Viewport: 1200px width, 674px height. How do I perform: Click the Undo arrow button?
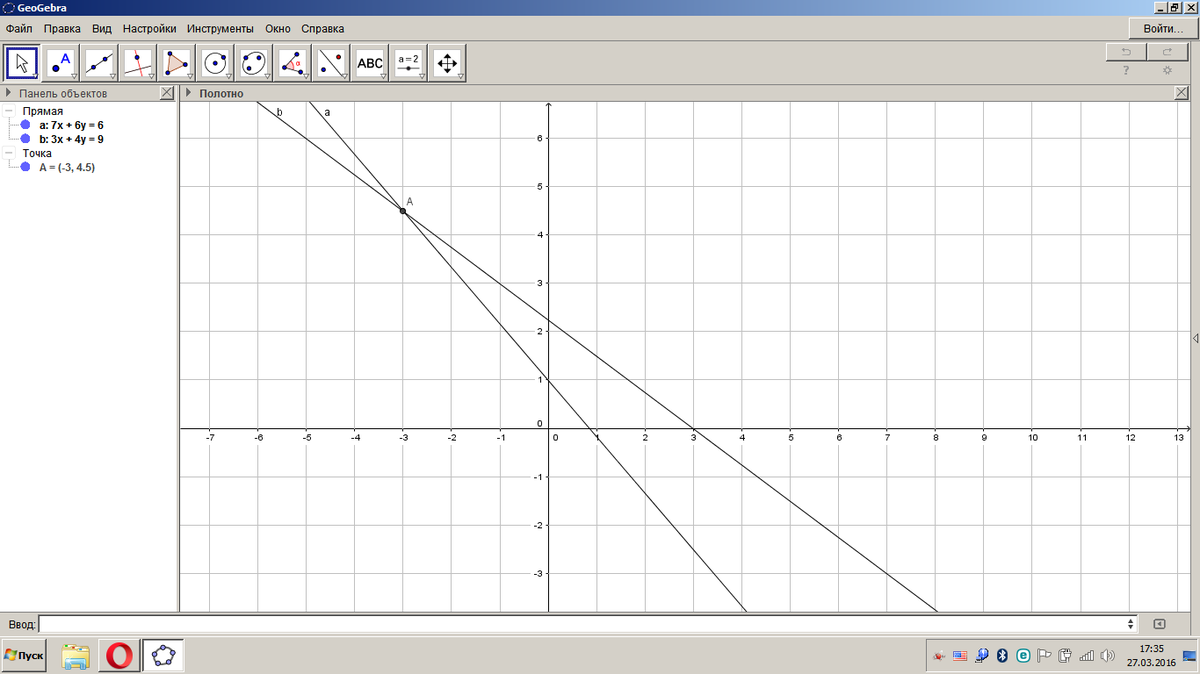click(x=1126, y=51)
